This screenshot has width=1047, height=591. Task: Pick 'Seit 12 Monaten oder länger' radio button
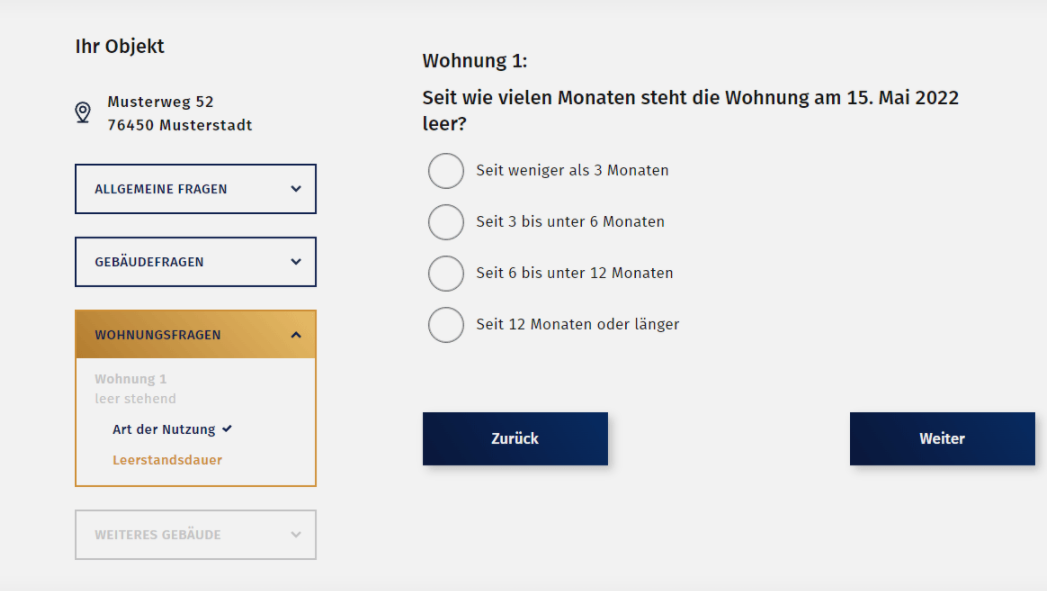[x=446, y=325]
